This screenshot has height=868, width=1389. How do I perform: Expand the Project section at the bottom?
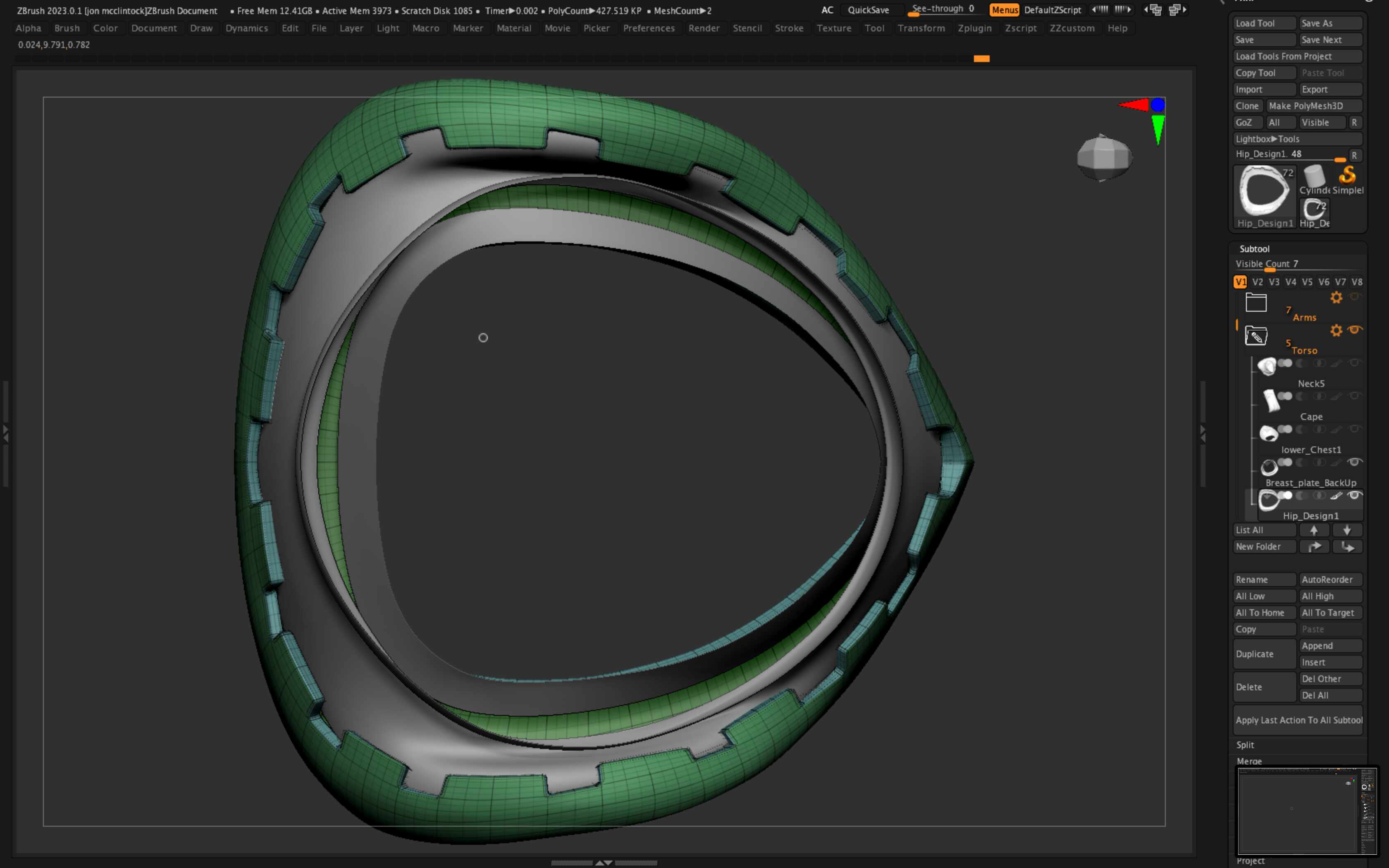[x=1250, y=861]
